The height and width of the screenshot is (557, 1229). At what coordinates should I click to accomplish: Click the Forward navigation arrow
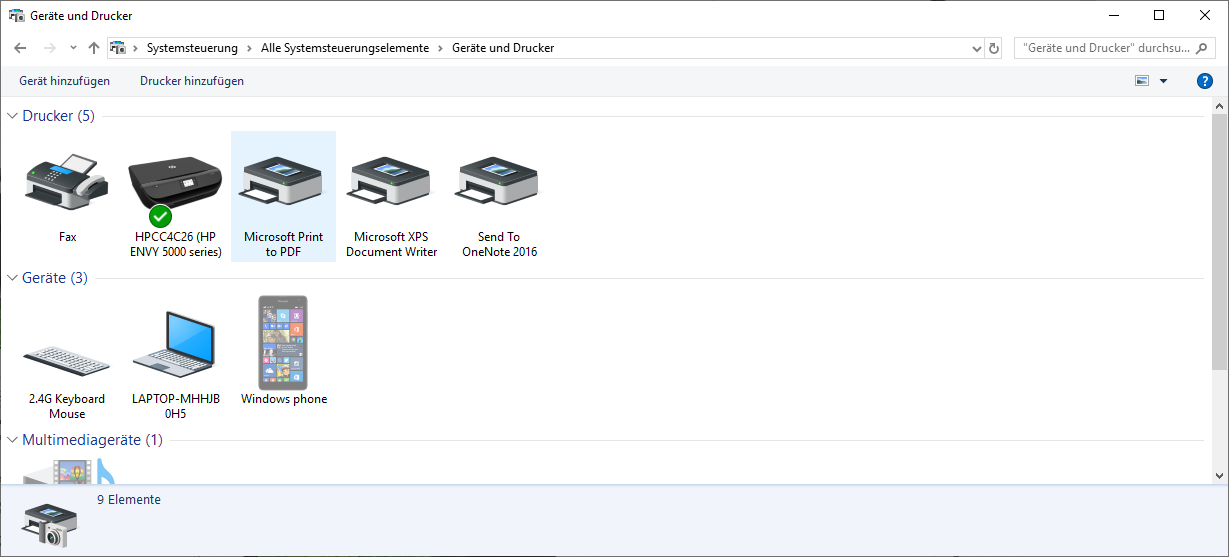click(x=49, y=48)
